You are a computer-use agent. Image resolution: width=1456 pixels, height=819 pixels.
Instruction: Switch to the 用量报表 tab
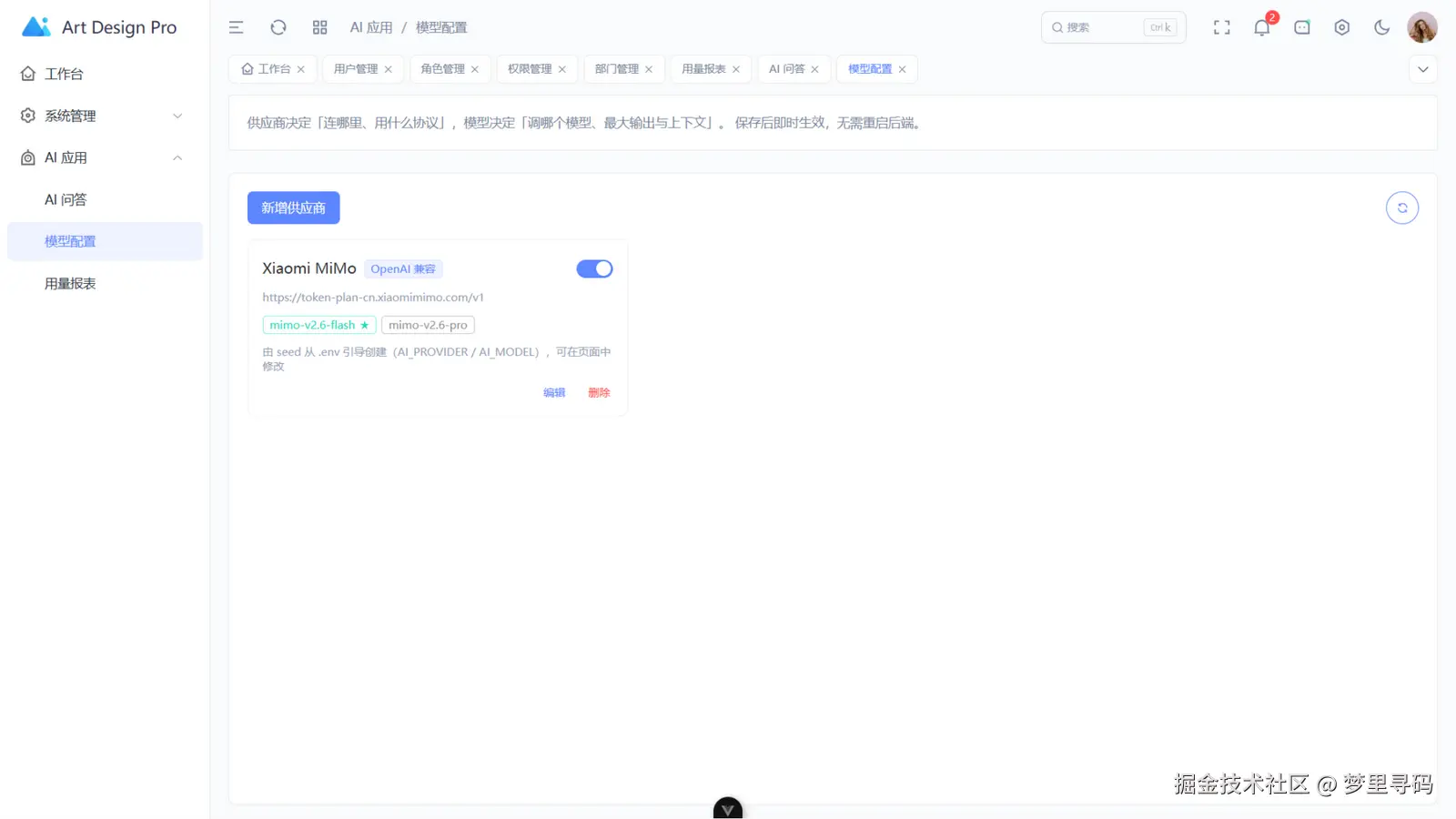coord(703,69)
